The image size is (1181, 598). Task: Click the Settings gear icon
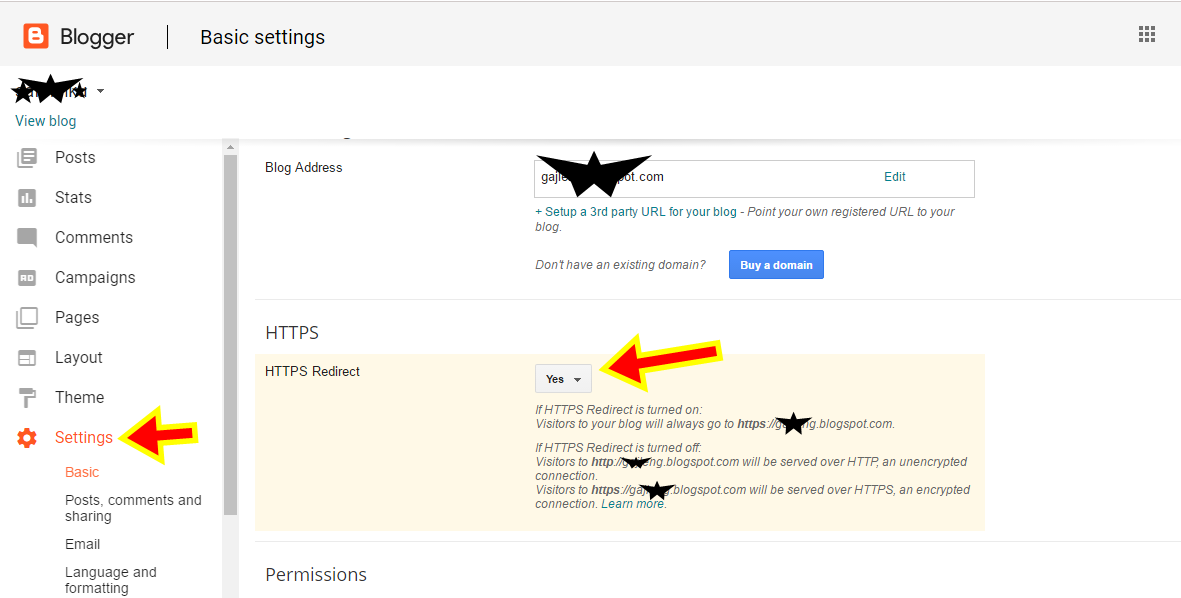pyautogui.click(x=27, y=437)
